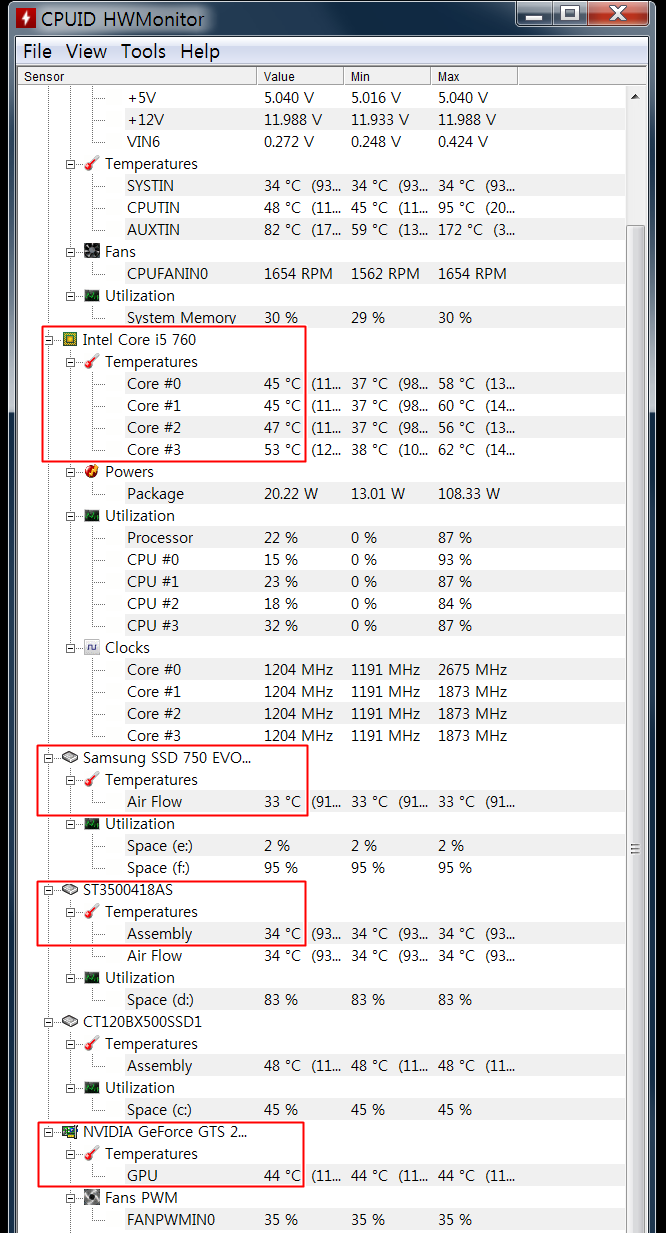Collapse the CT120BX500SSD1 node

(49, 1022)
